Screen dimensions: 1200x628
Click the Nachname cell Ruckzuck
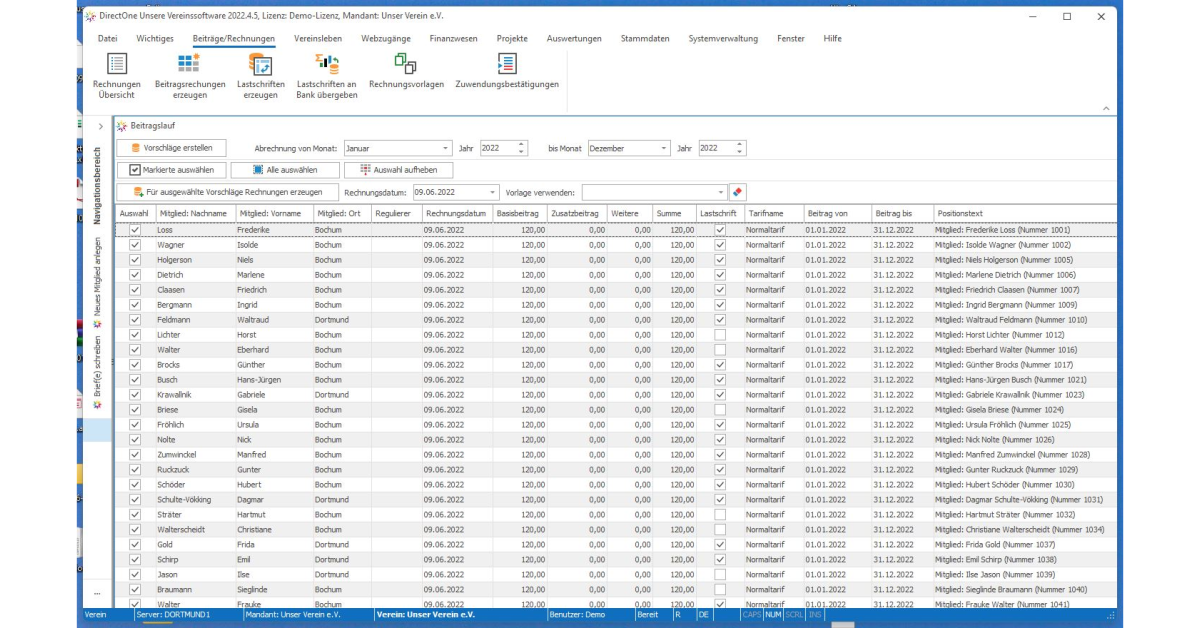[194, 470]
